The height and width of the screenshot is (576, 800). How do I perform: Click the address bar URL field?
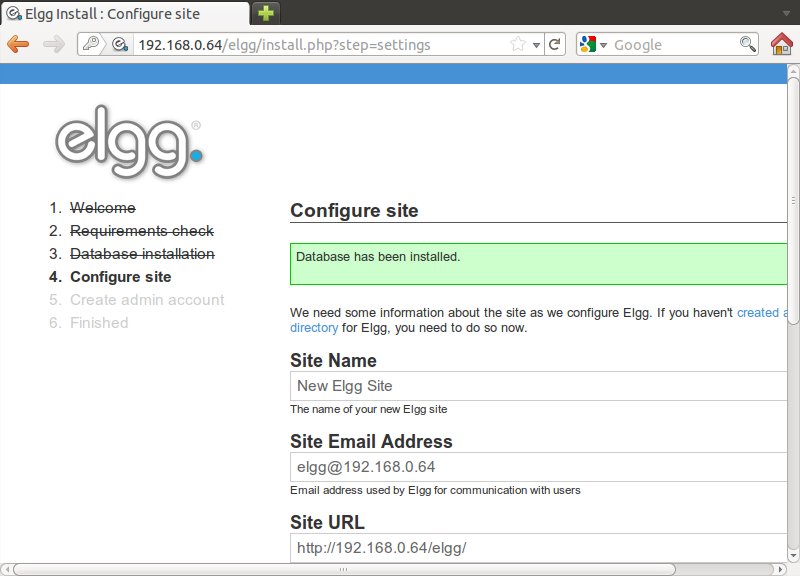(321, 45)
